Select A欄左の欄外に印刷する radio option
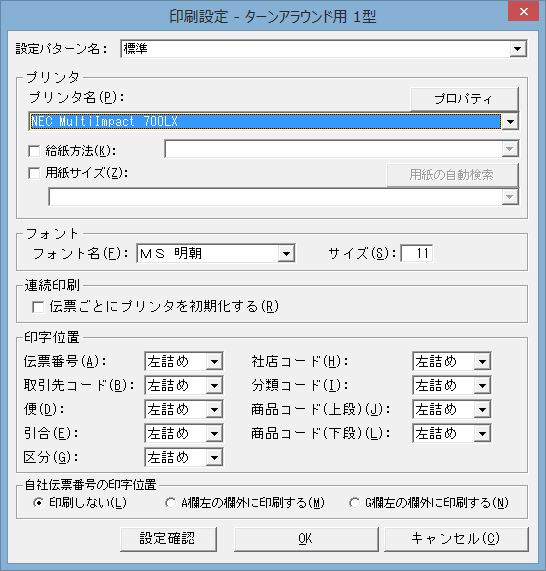This screenshot has width=546, height=571. pos(170,503)
